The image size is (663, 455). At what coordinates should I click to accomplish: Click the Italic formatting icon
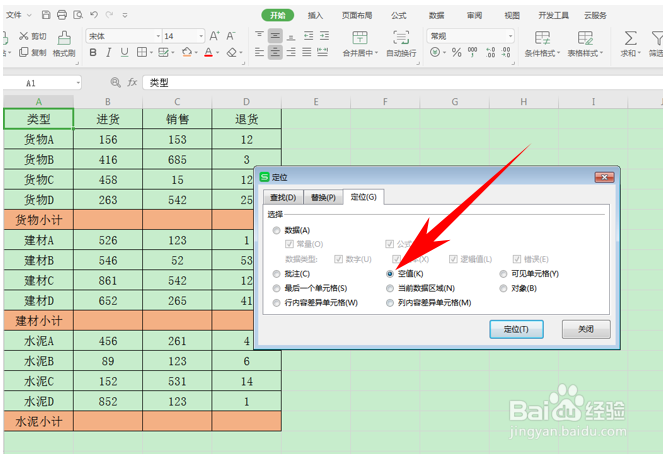point(109,53)
